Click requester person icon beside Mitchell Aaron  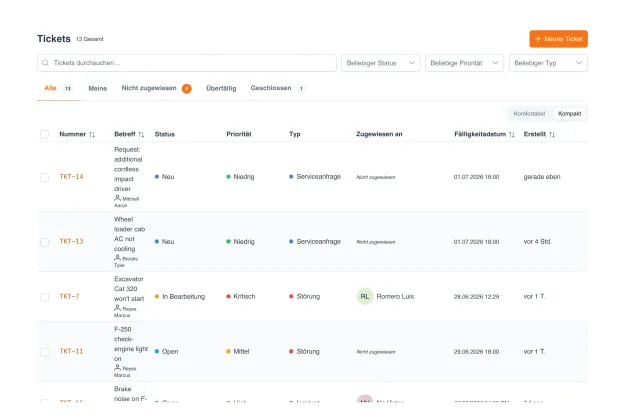(x=117, y=198)
